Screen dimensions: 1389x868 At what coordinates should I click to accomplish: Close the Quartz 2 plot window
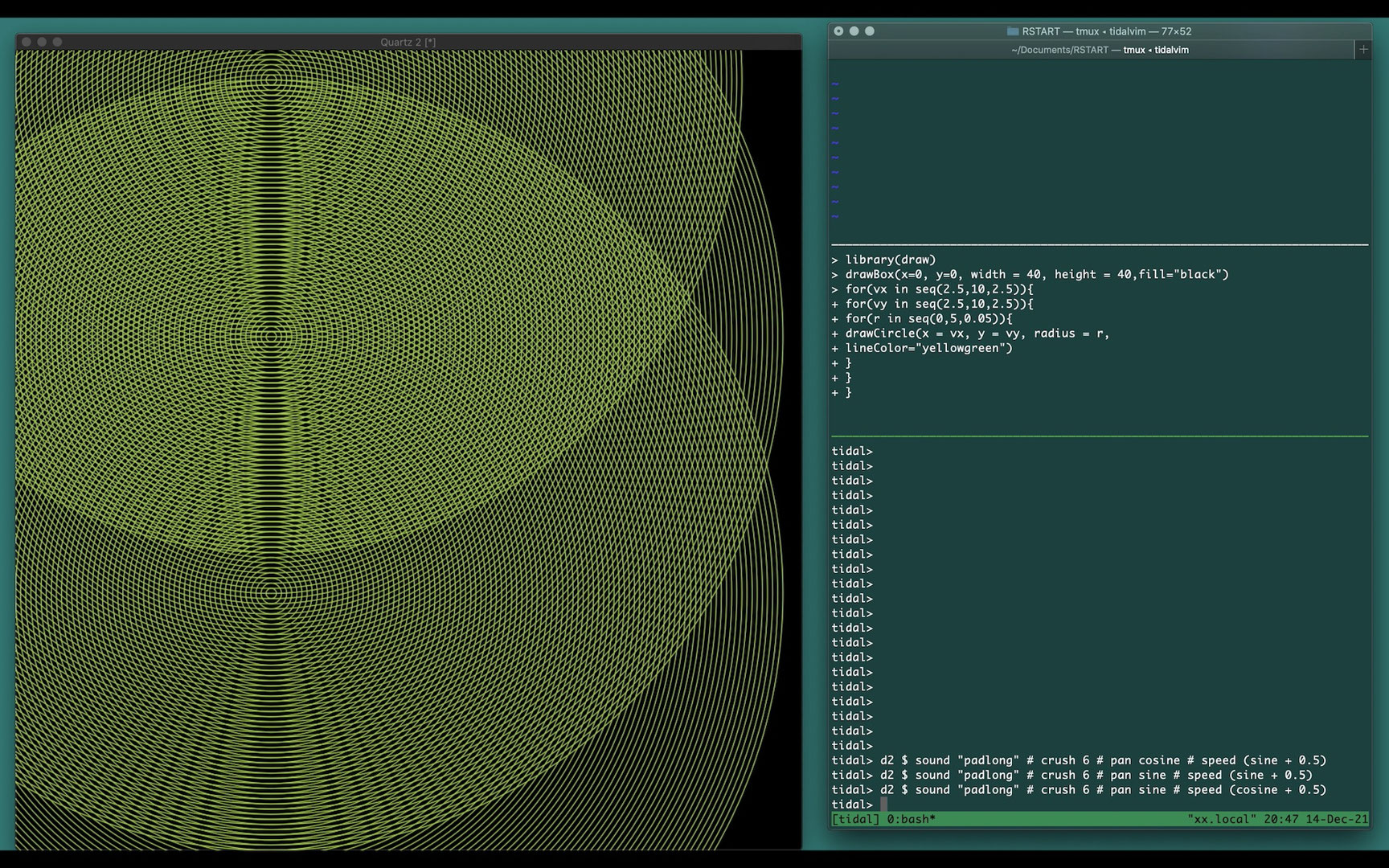[x=27, y=42]
